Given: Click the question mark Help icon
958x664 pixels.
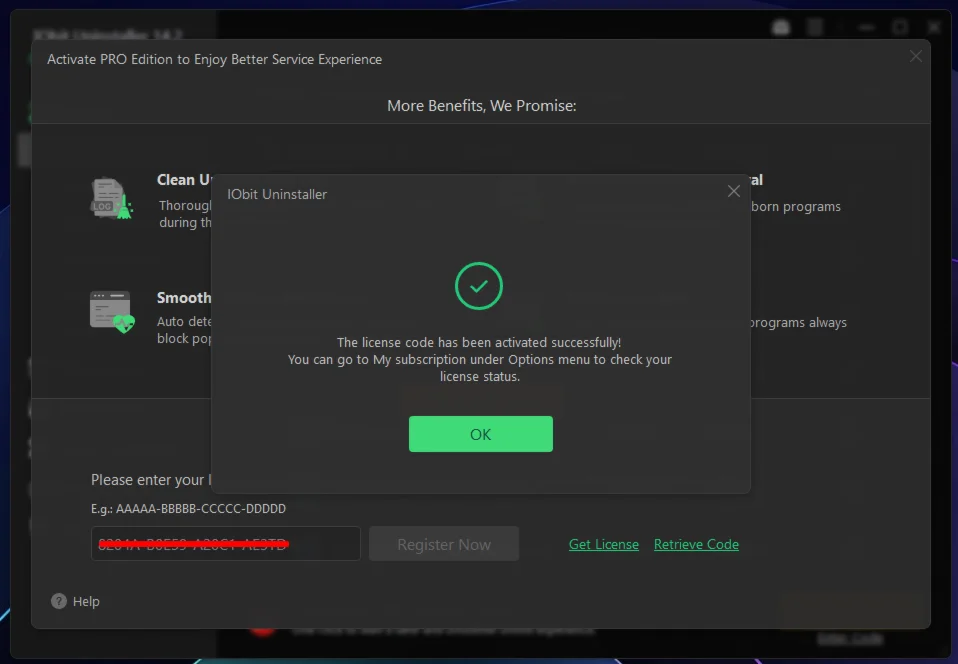Looking at the screenshot, I should pos(59,601).
